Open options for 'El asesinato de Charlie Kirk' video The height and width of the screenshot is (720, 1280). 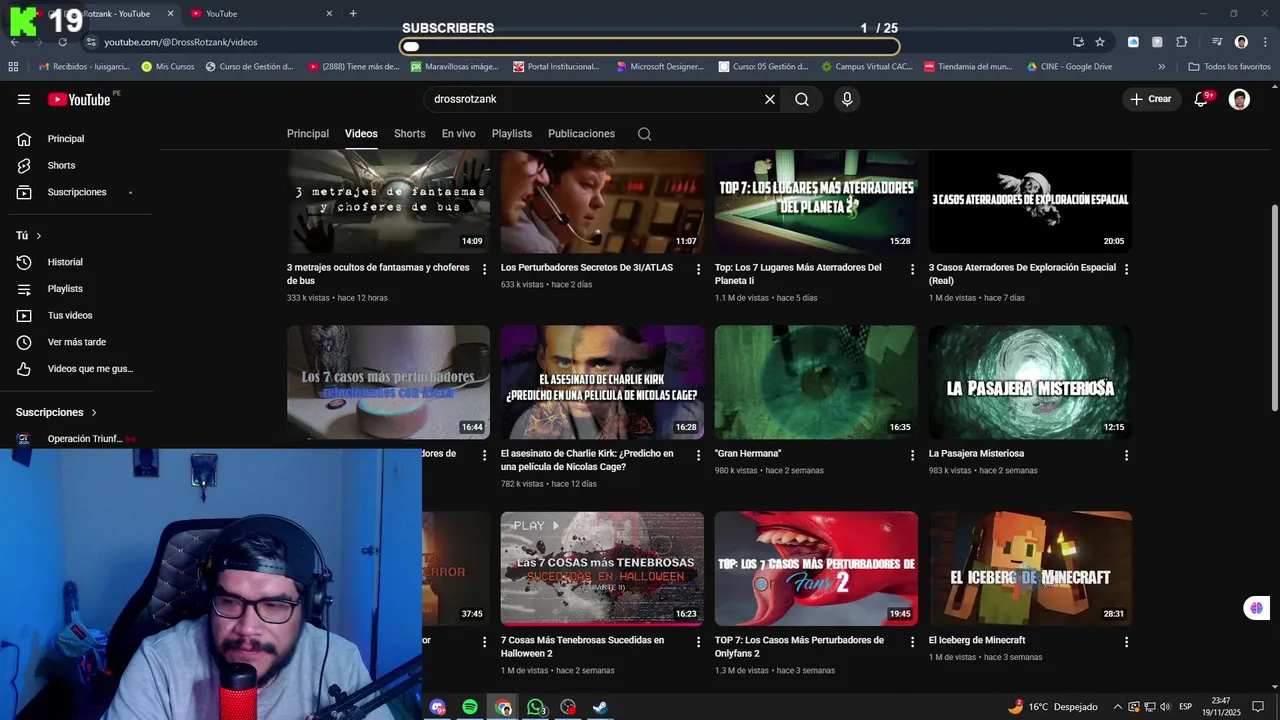pyautogui.click(x=699, y=455)
